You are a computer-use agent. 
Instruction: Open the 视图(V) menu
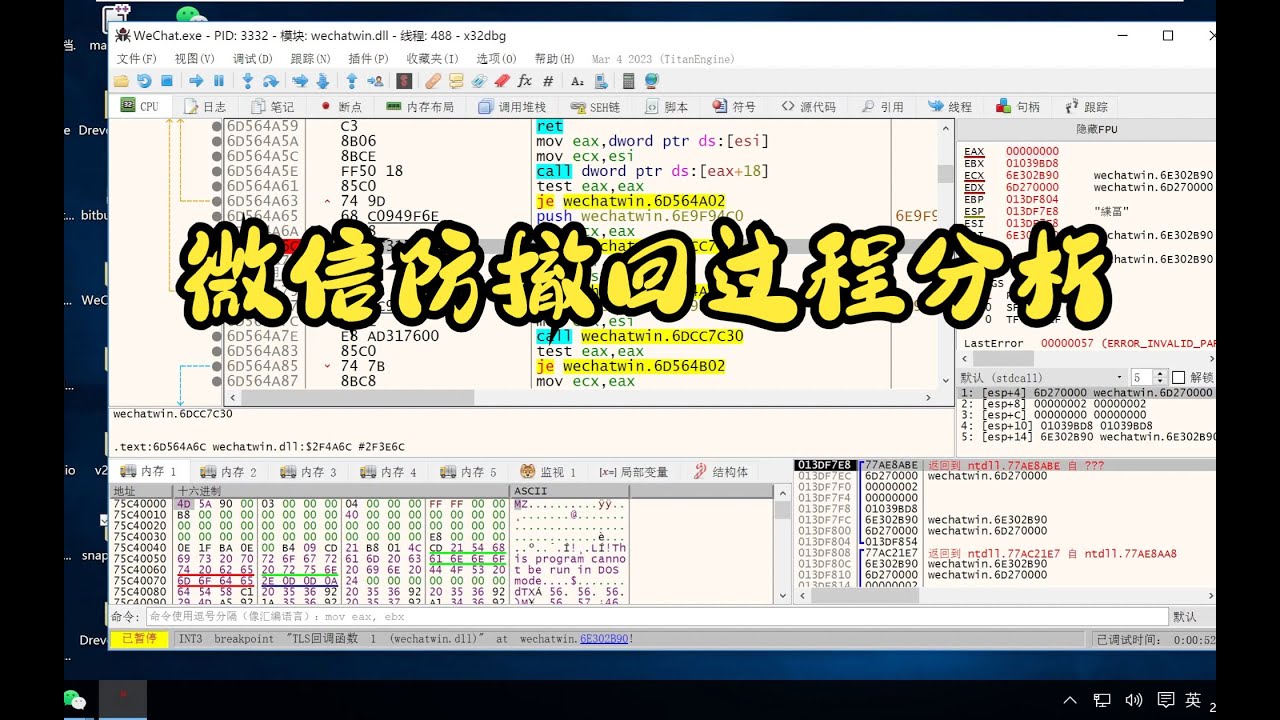194,59
